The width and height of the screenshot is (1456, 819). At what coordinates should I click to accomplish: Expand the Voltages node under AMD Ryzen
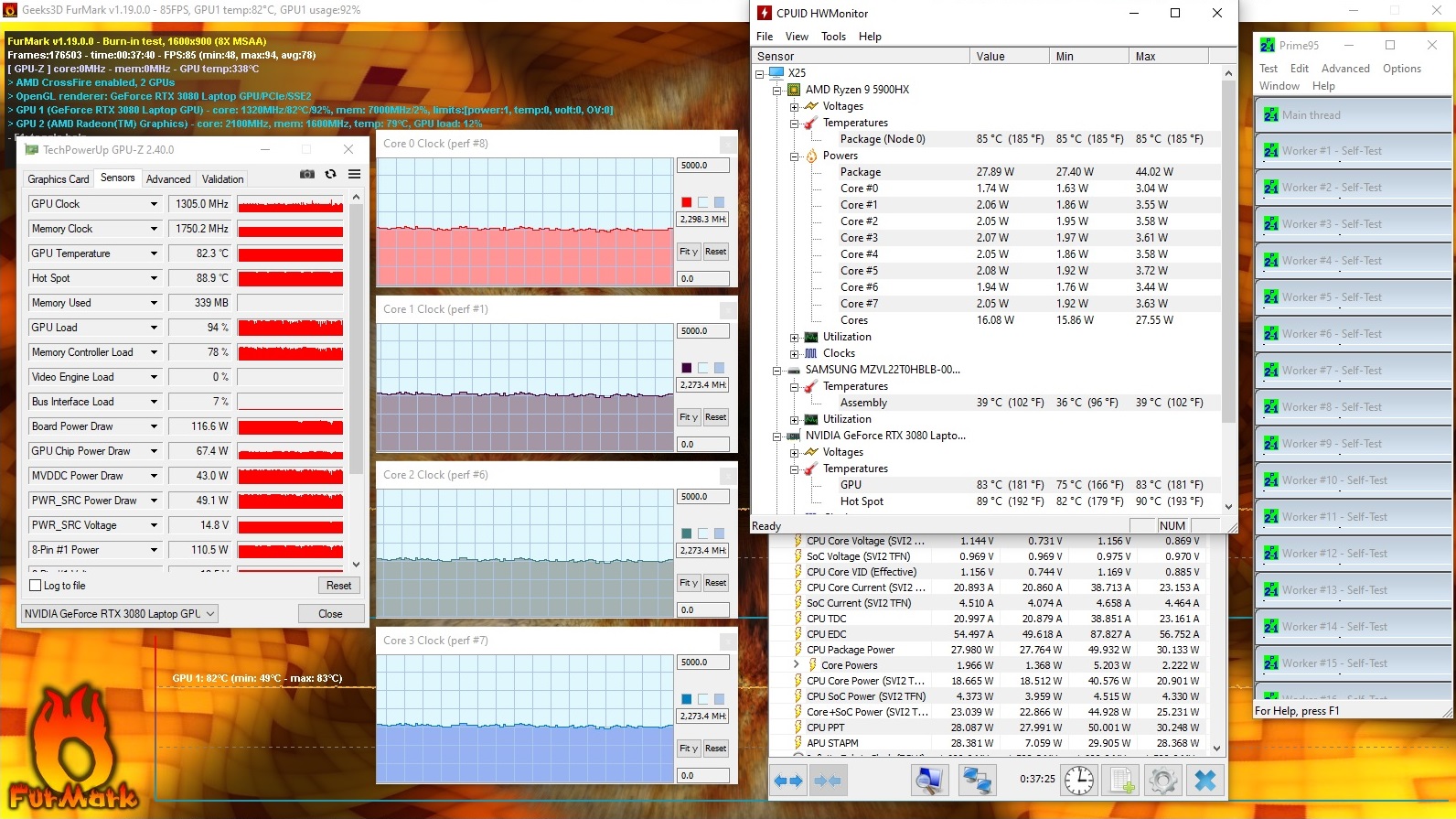click(x=795, y=106)
